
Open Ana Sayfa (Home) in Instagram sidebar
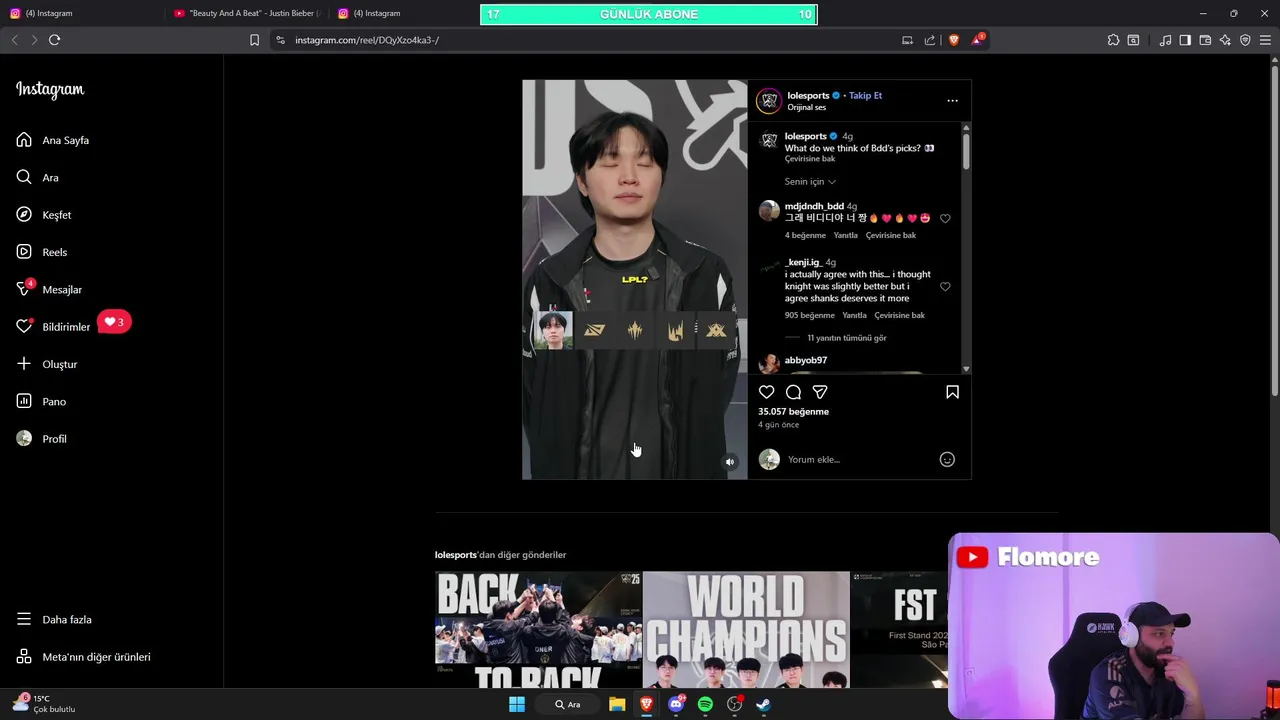53,140
